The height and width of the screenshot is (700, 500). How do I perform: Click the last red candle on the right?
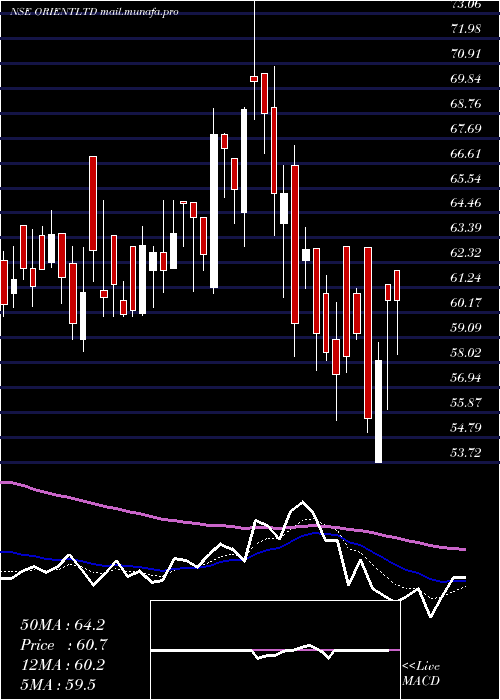click(x=397, y=285)
